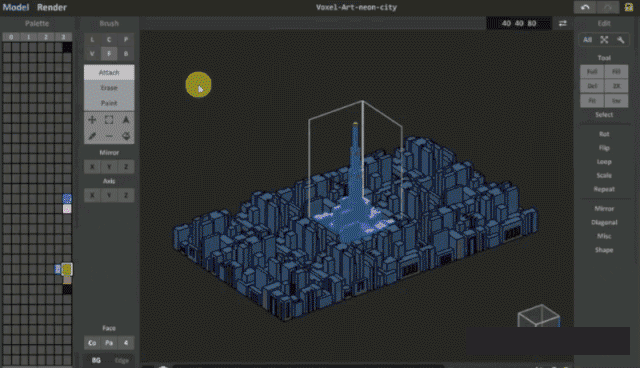Click the Fill tool button

(616, 72)
